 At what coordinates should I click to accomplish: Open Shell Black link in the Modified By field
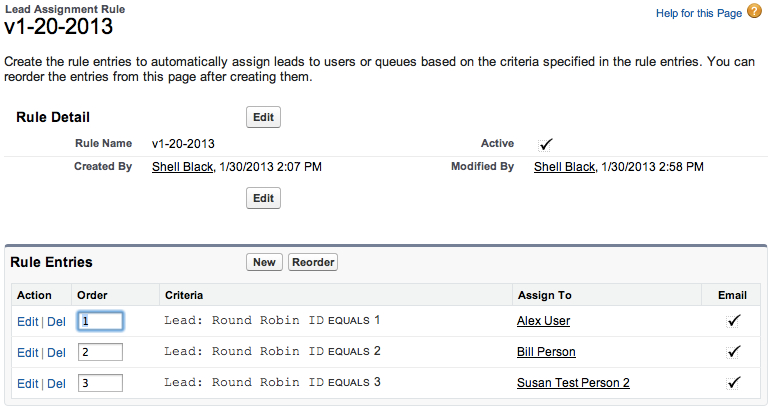[x=564, y=167]
